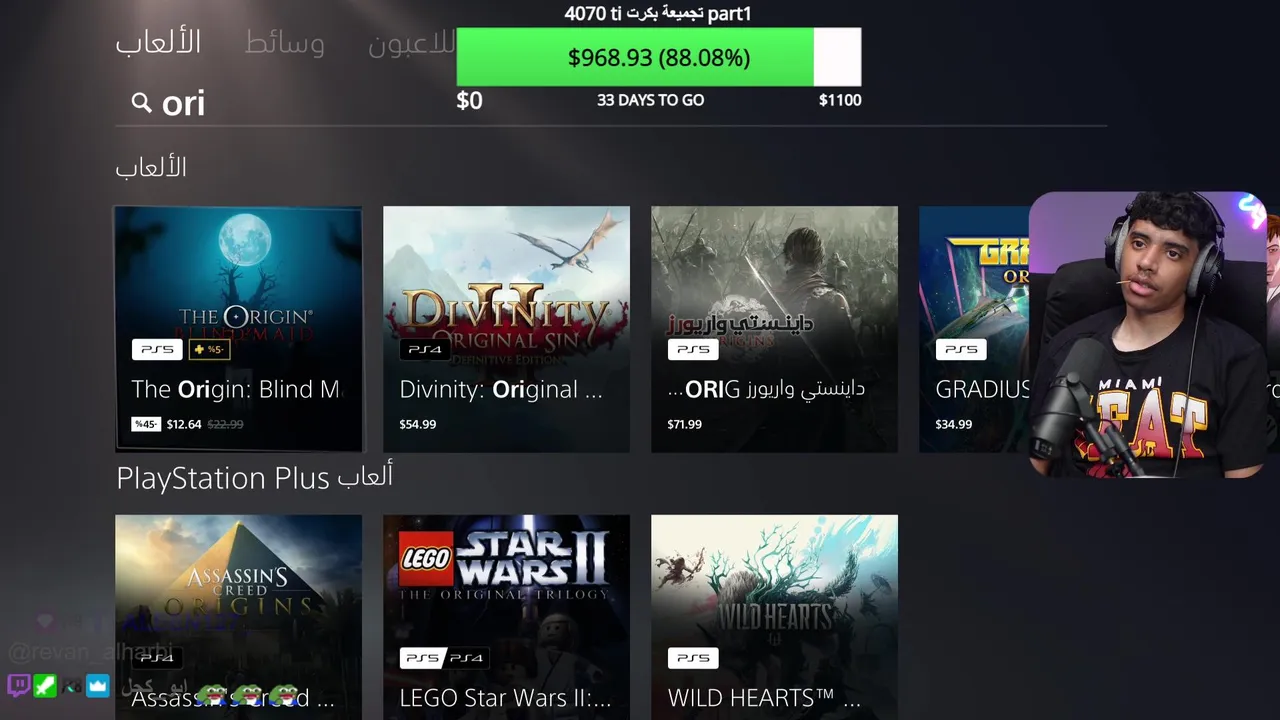Click the PS Plus discount badge on The Origin
This screenshot has width=1280, height=720.
click(209, 349)
